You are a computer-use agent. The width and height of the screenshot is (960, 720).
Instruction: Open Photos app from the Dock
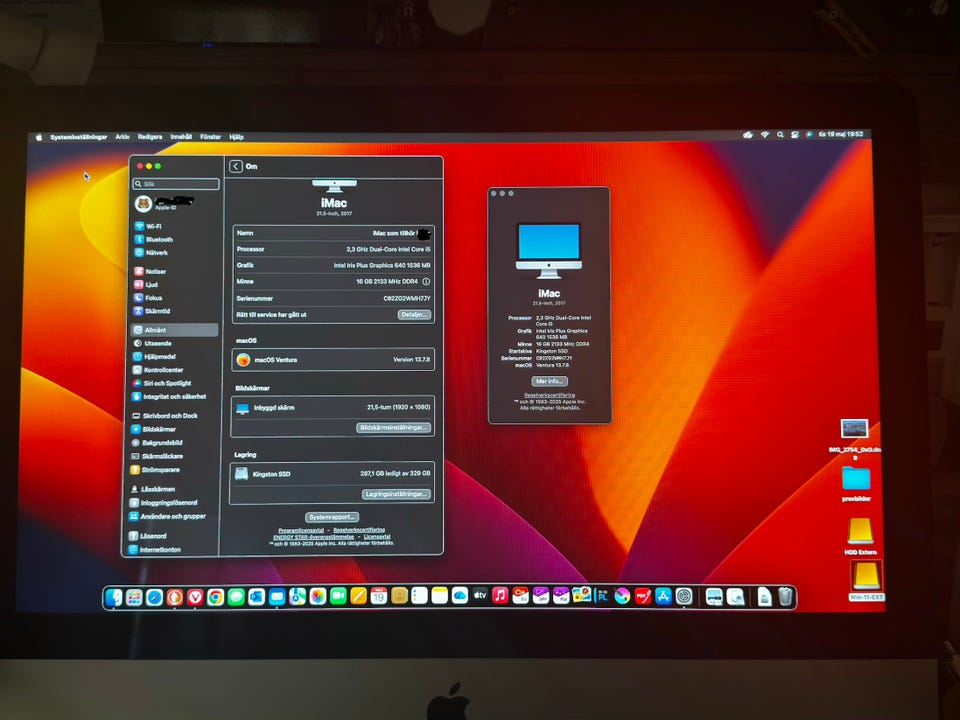tap(318, 596)
